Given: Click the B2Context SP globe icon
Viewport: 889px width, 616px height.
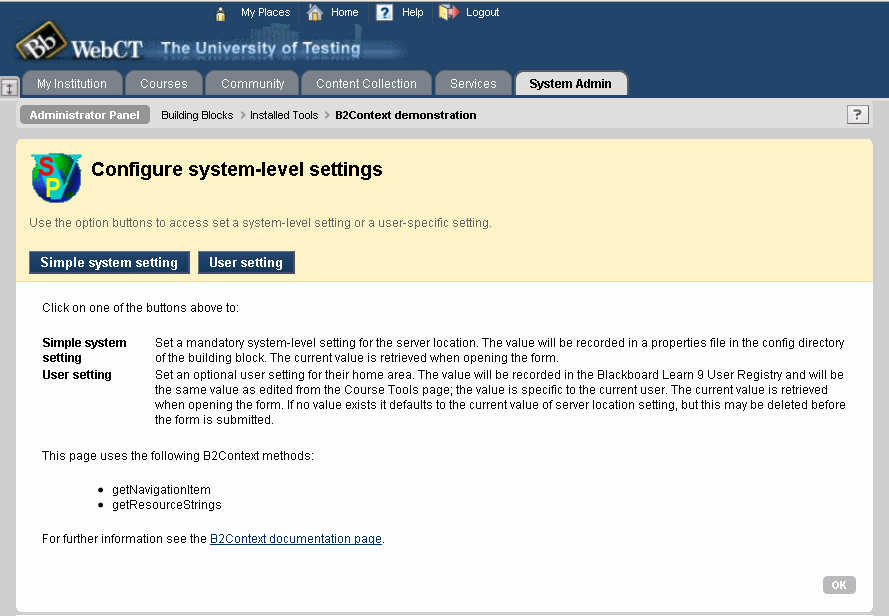Looking at the screenshot, I should pos(56,178).
